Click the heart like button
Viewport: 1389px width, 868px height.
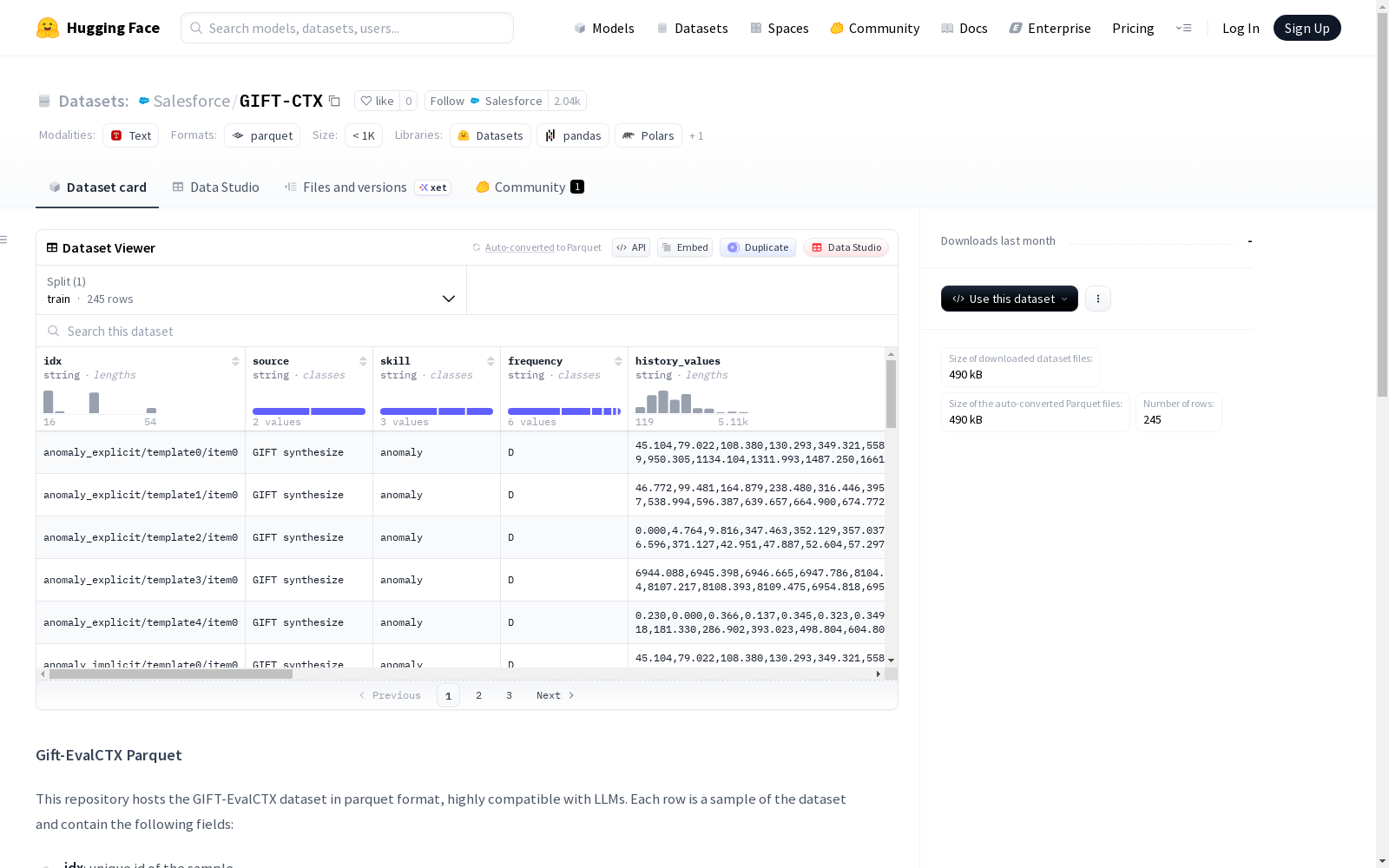click(377, 101)
